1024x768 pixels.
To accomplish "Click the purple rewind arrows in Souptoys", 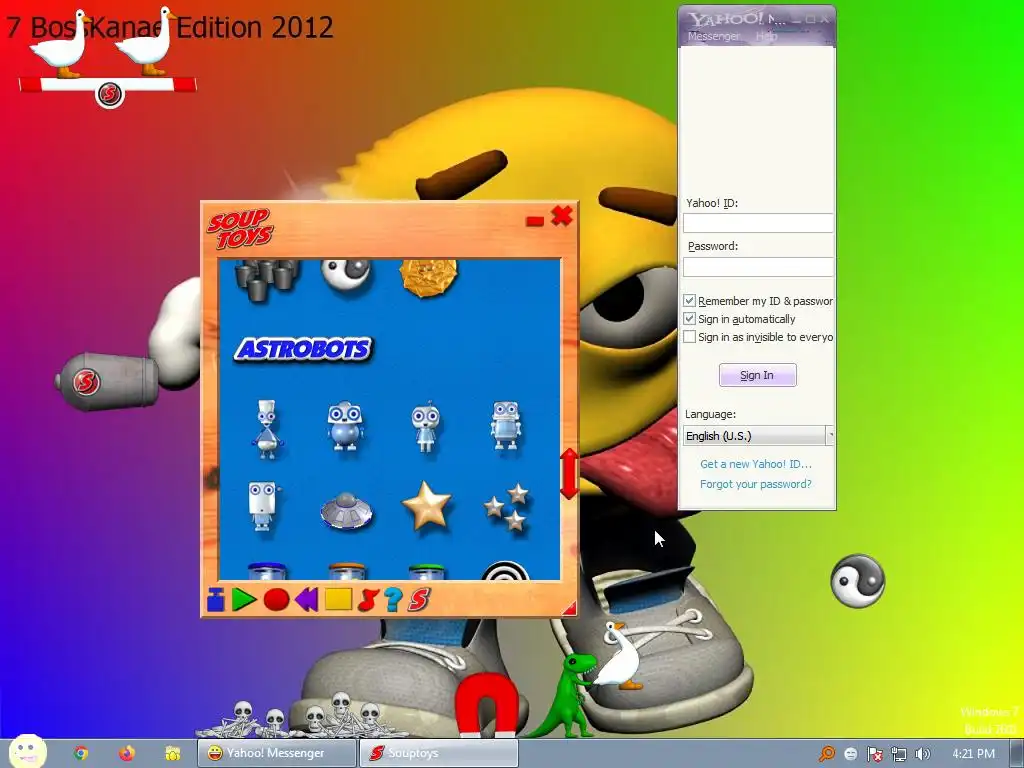I will click(x=306, y=600).
